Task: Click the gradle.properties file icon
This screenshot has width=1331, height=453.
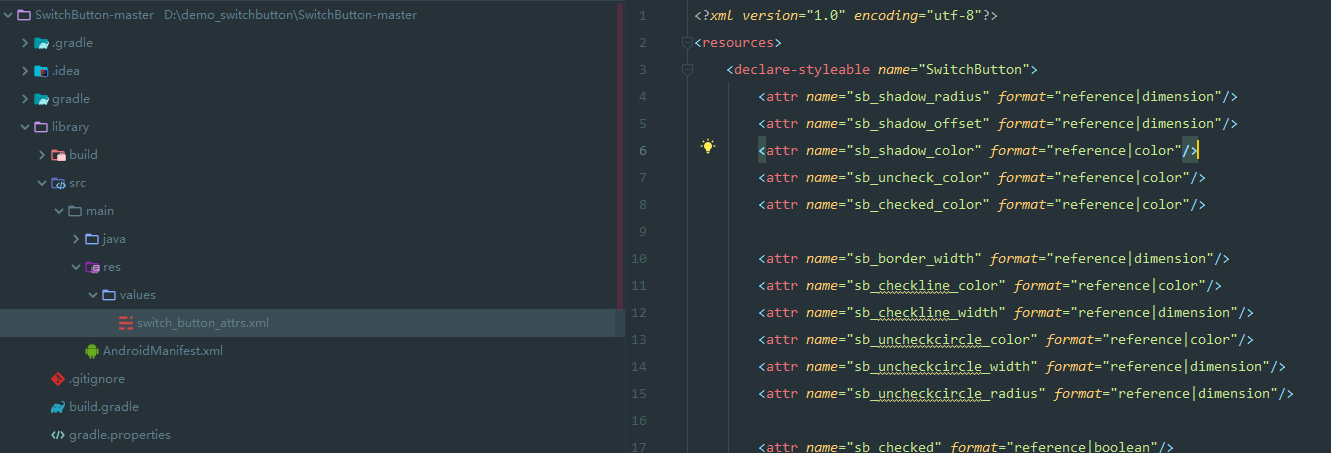Action: click(58, 435)
